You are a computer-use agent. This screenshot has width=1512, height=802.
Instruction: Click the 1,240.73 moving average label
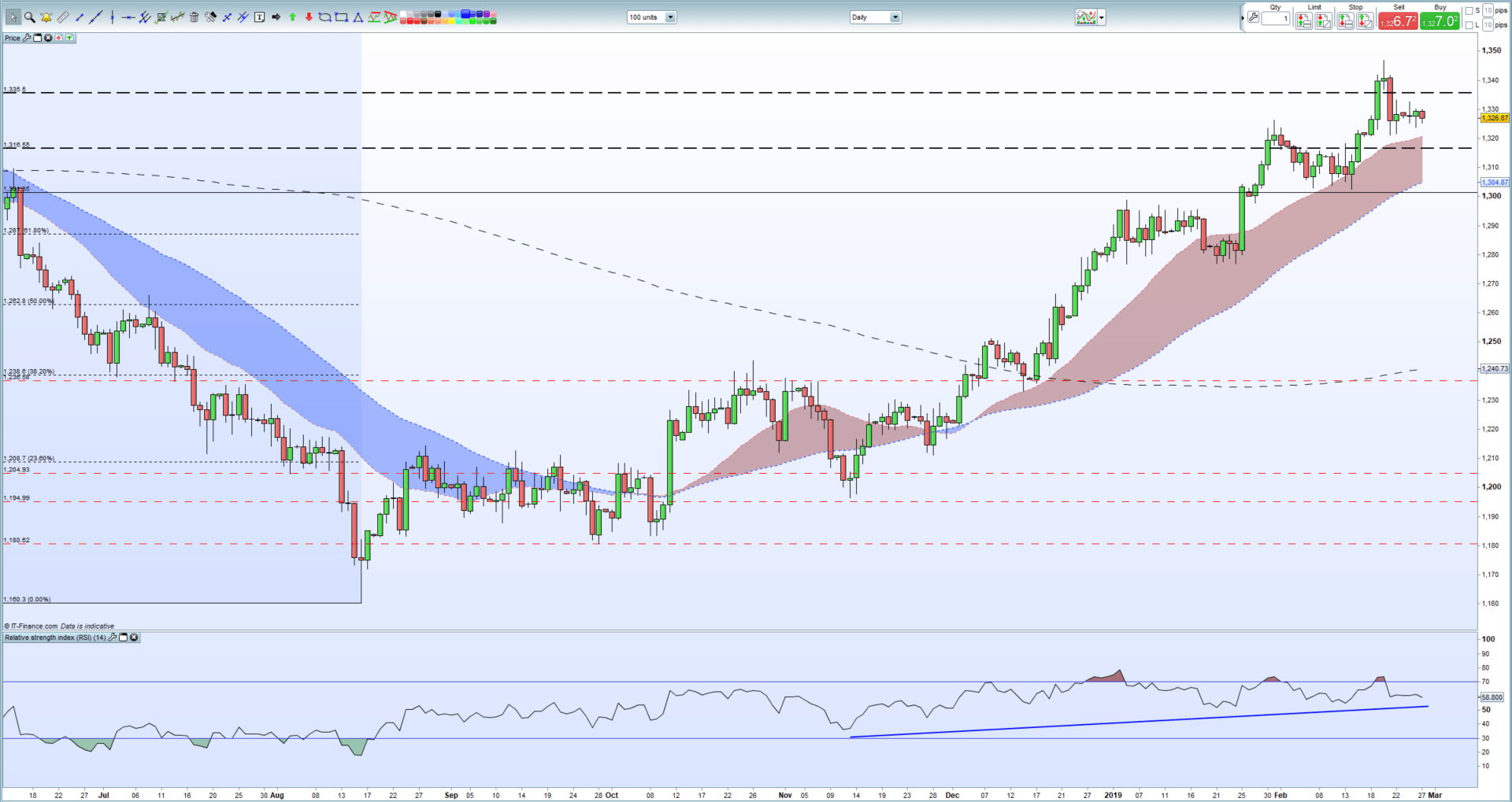(1495, 368)
